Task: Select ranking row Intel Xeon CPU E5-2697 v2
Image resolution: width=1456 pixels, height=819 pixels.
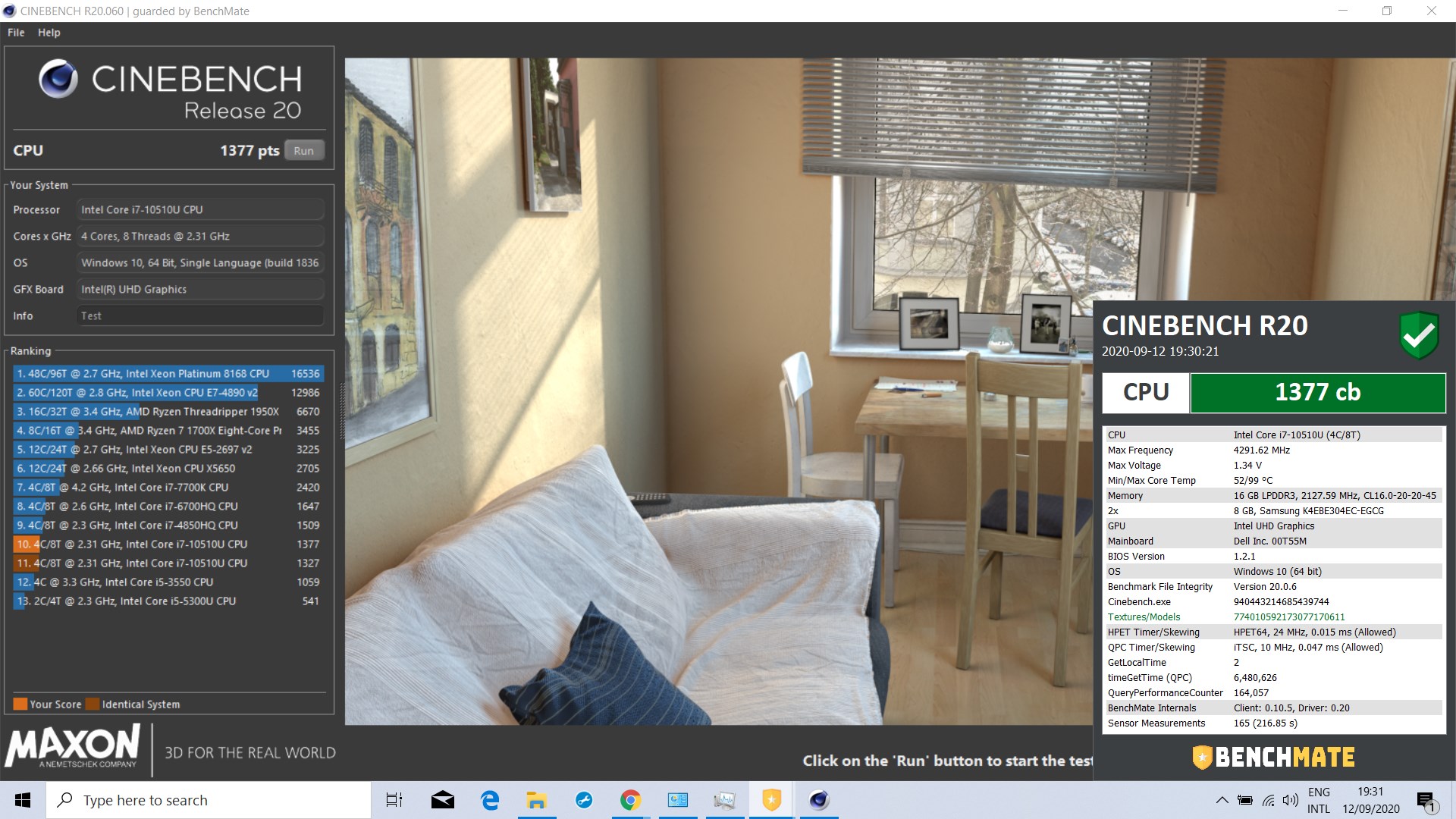Action: pyautogui.click(x=168, y=449)
